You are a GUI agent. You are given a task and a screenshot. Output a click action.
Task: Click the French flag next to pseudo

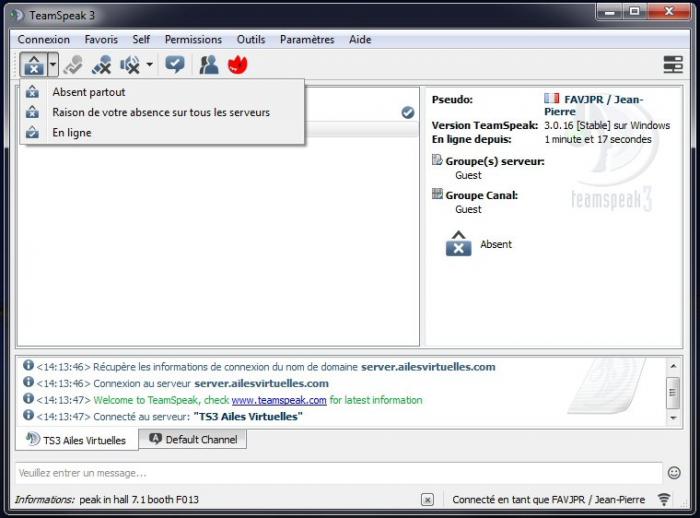(x=552, y=98)
